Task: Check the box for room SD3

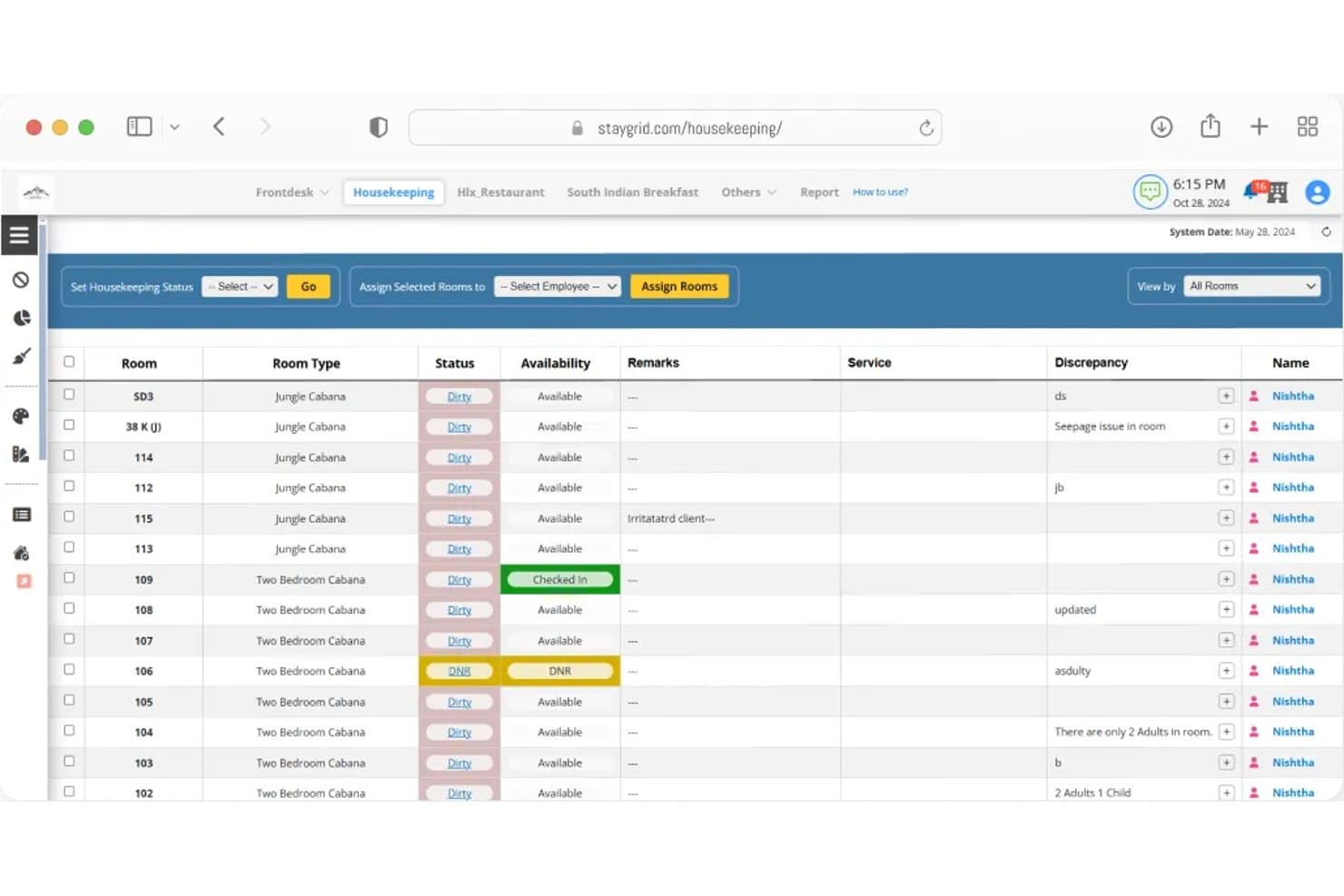Action: coord(69,395)
